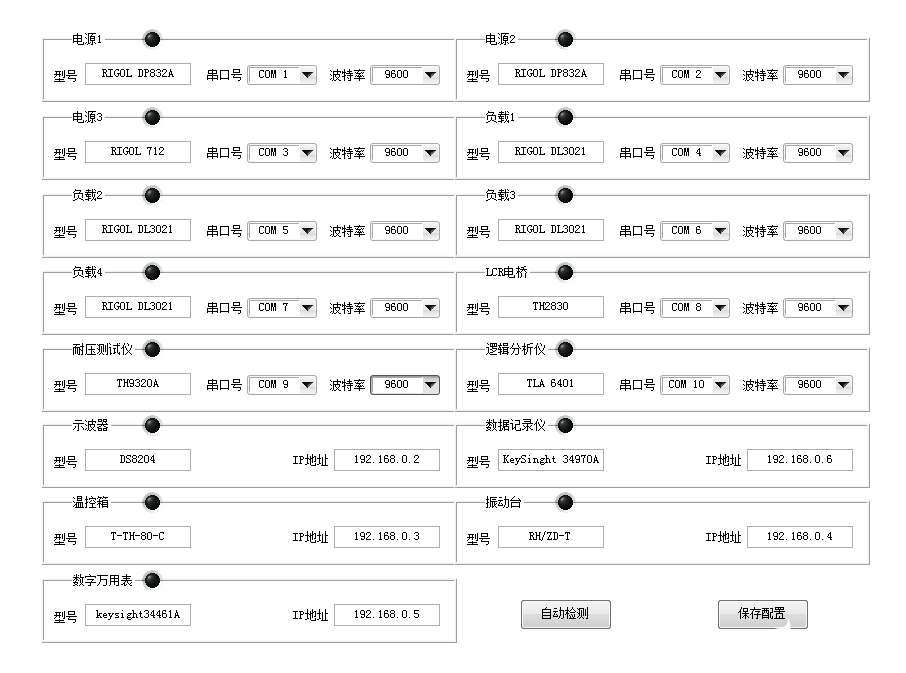Click the 电源2 status indicator light

click(x=565, y=40)
